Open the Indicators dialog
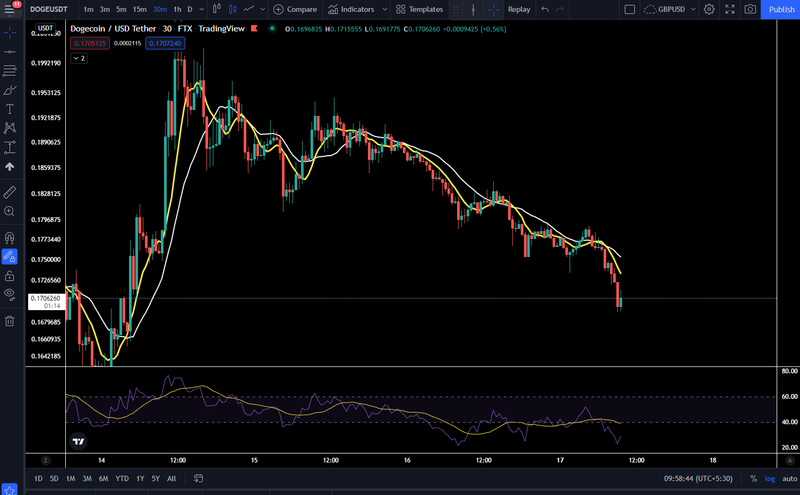800x495 pixels. point(352,9)
